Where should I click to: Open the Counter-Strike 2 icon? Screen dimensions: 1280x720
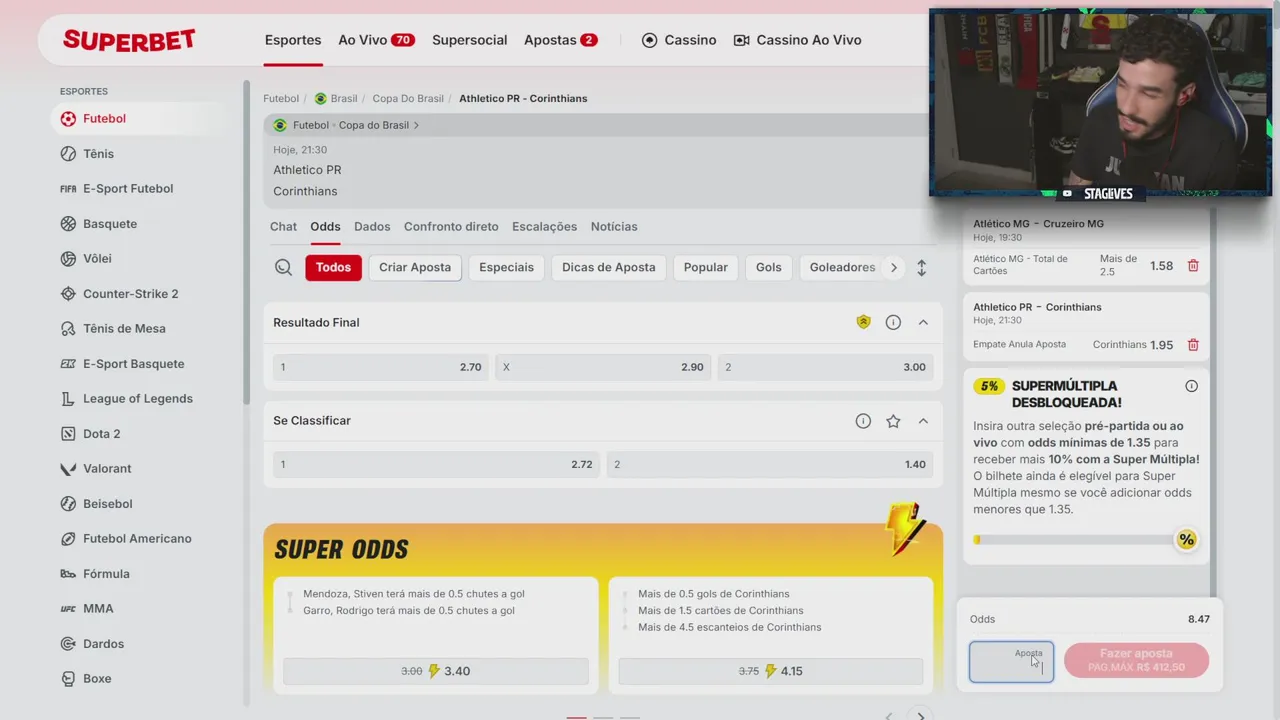pyautogui.click(x=68, y=294)
